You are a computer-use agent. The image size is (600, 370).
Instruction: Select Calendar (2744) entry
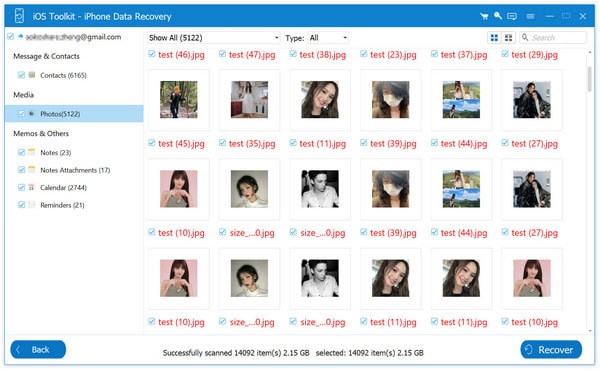64,188
